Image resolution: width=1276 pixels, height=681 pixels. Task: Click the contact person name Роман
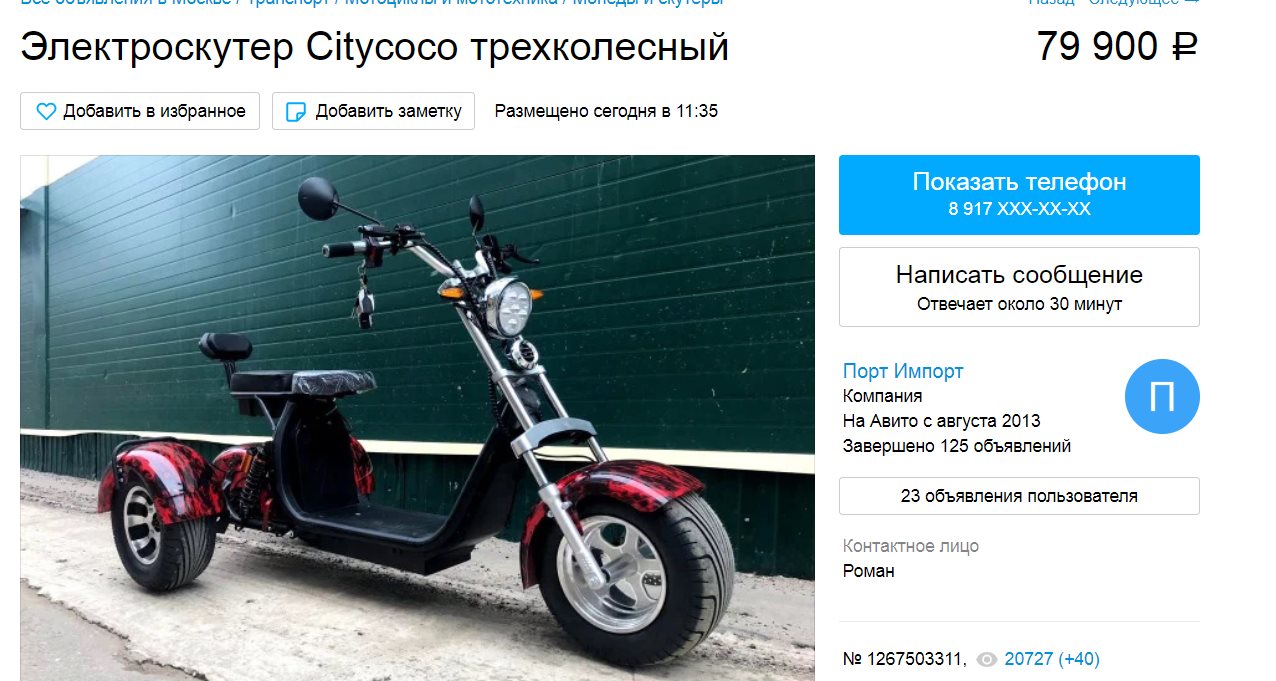[869, 571]
